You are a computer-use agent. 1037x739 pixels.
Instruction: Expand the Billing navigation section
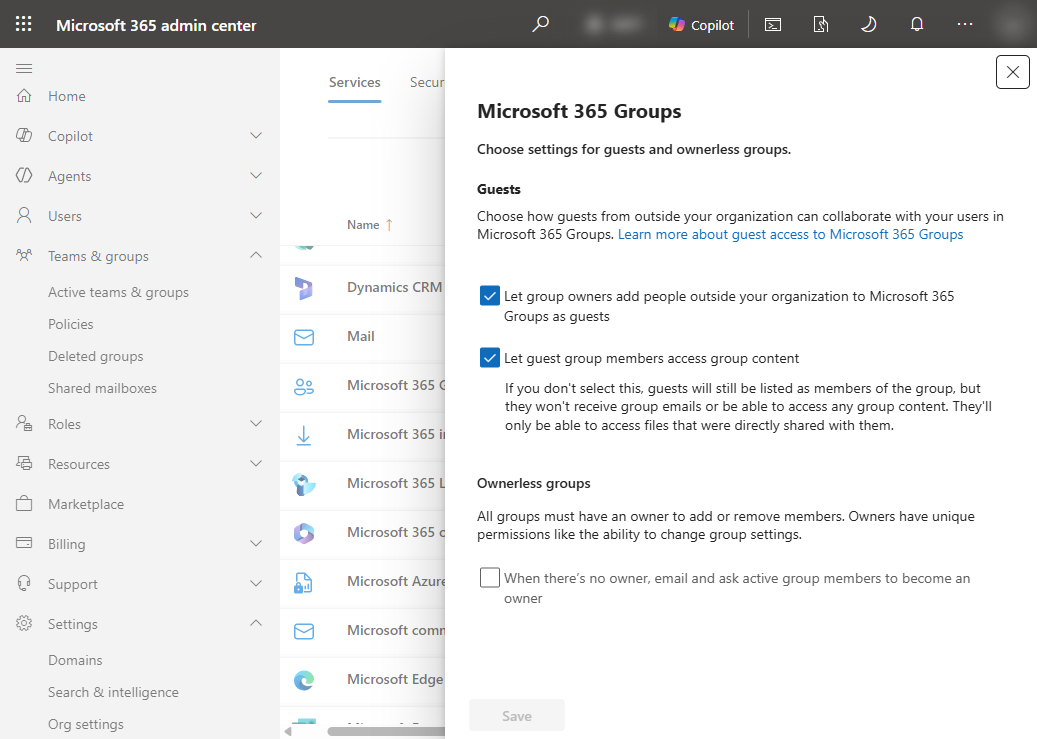(x=256, y=543)
